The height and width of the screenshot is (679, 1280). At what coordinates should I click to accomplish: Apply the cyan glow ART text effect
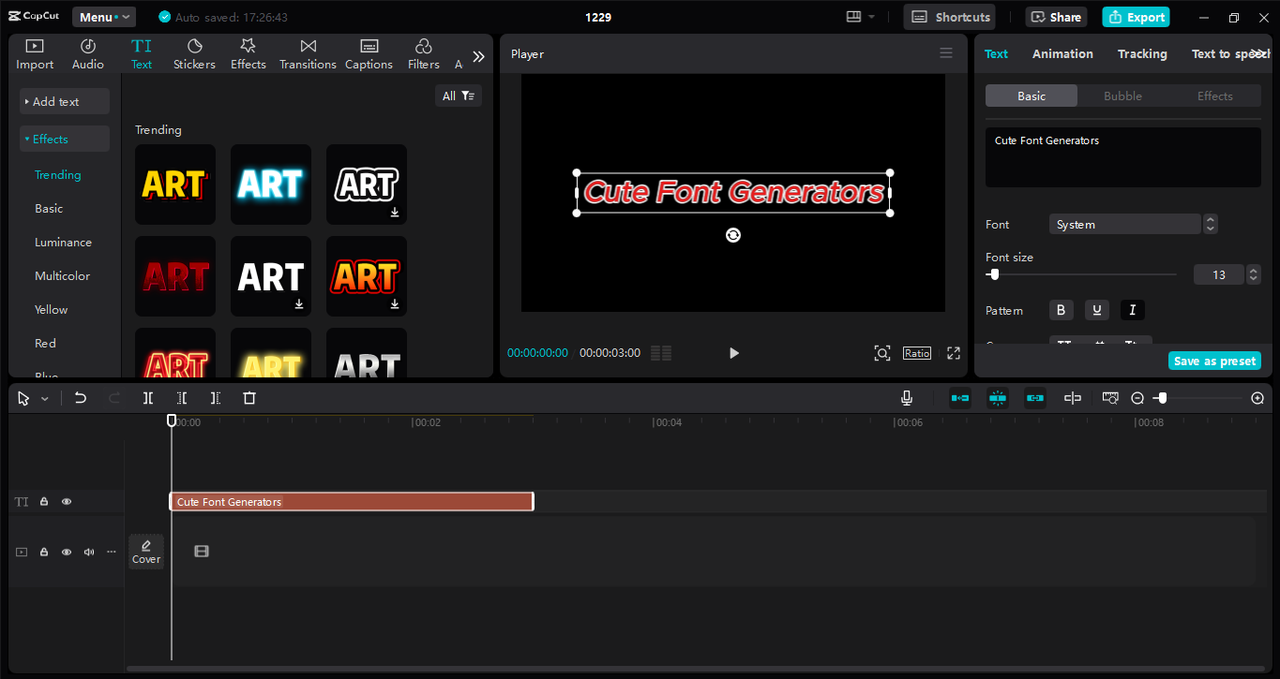271,184
